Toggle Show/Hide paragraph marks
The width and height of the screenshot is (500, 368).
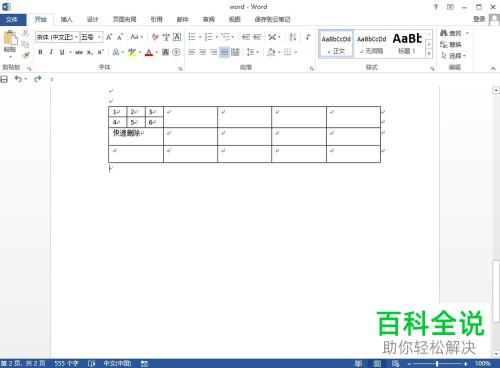pos(308,37)
